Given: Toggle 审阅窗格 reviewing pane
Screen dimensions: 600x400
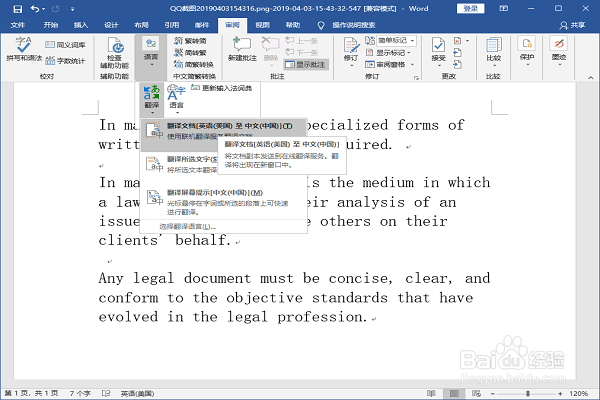Looking at the screenshot, I should click(385, 64).
